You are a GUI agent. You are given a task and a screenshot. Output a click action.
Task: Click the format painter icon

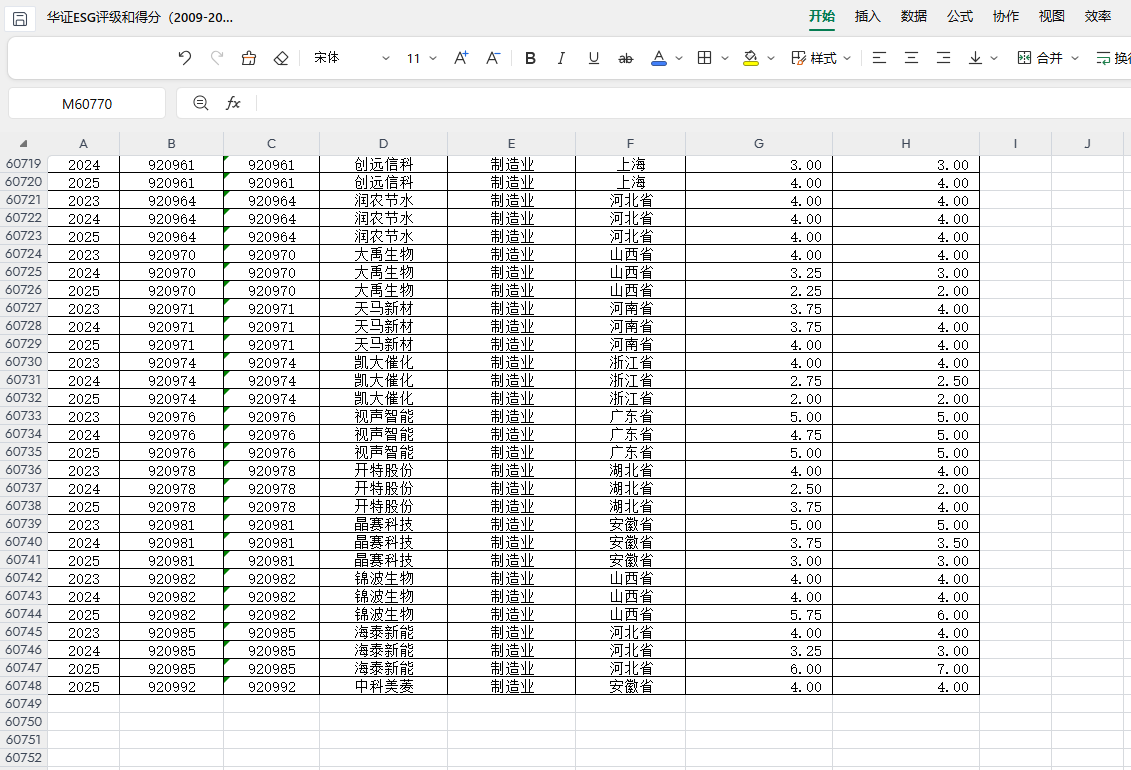249,58
